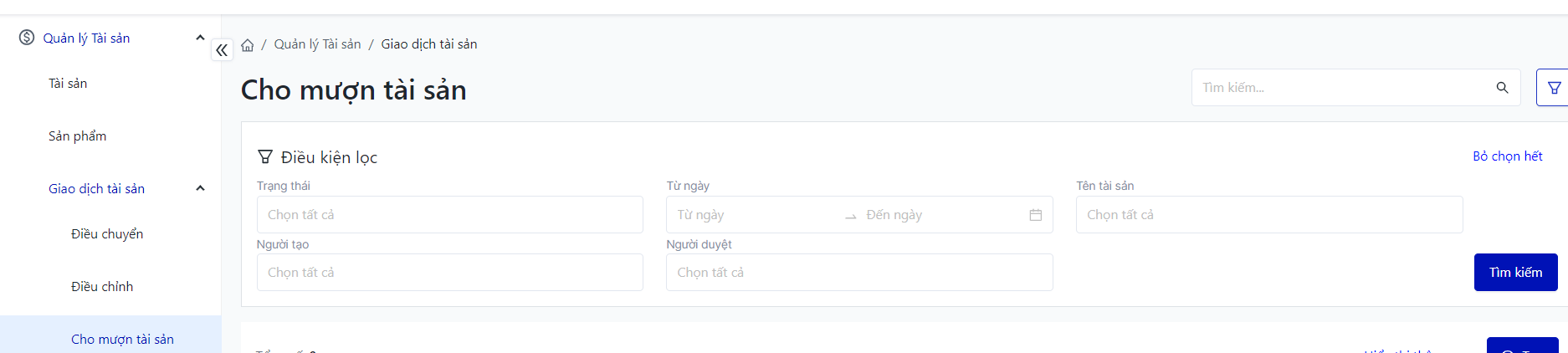Click the home icon in breadcrumb

coord(248,45)
